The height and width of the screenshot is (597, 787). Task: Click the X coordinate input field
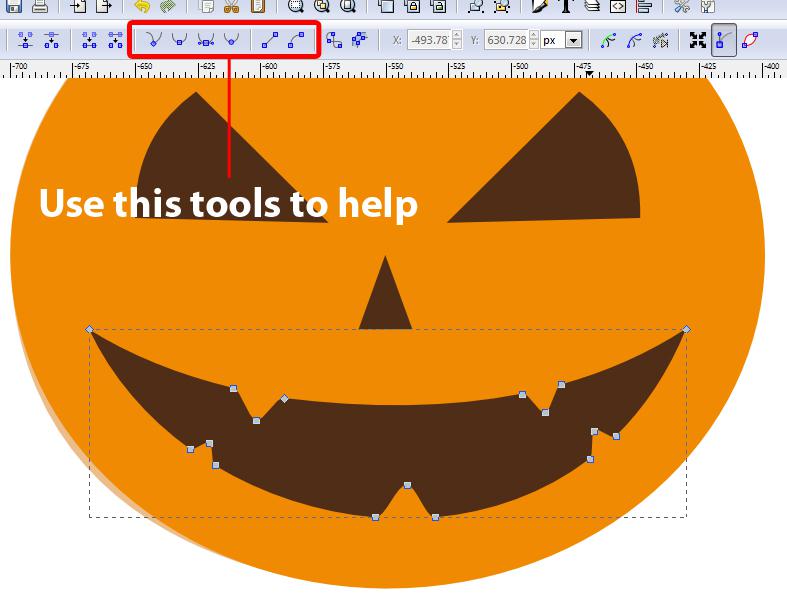(426, 41)
